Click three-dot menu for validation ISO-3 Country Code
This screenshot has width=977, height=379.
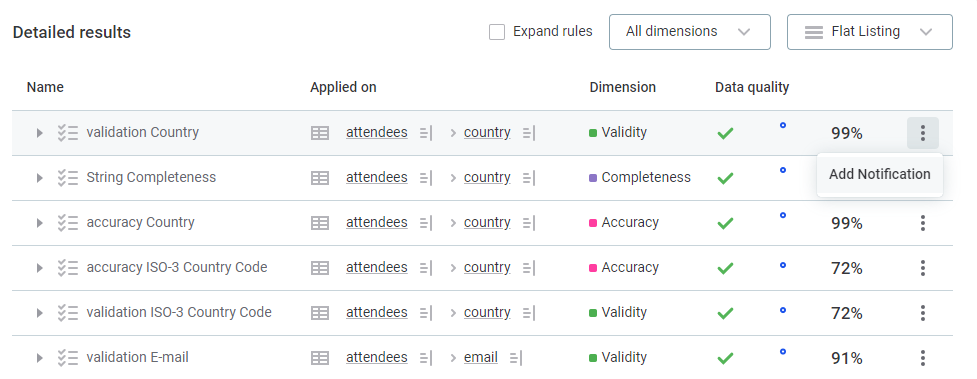(923, 312)
